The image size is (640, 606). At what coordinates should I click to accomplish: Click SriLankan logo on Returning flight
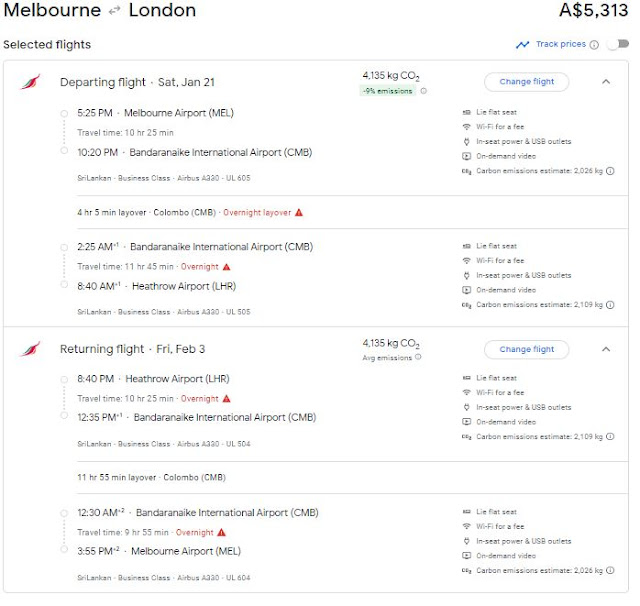(31, 349)
